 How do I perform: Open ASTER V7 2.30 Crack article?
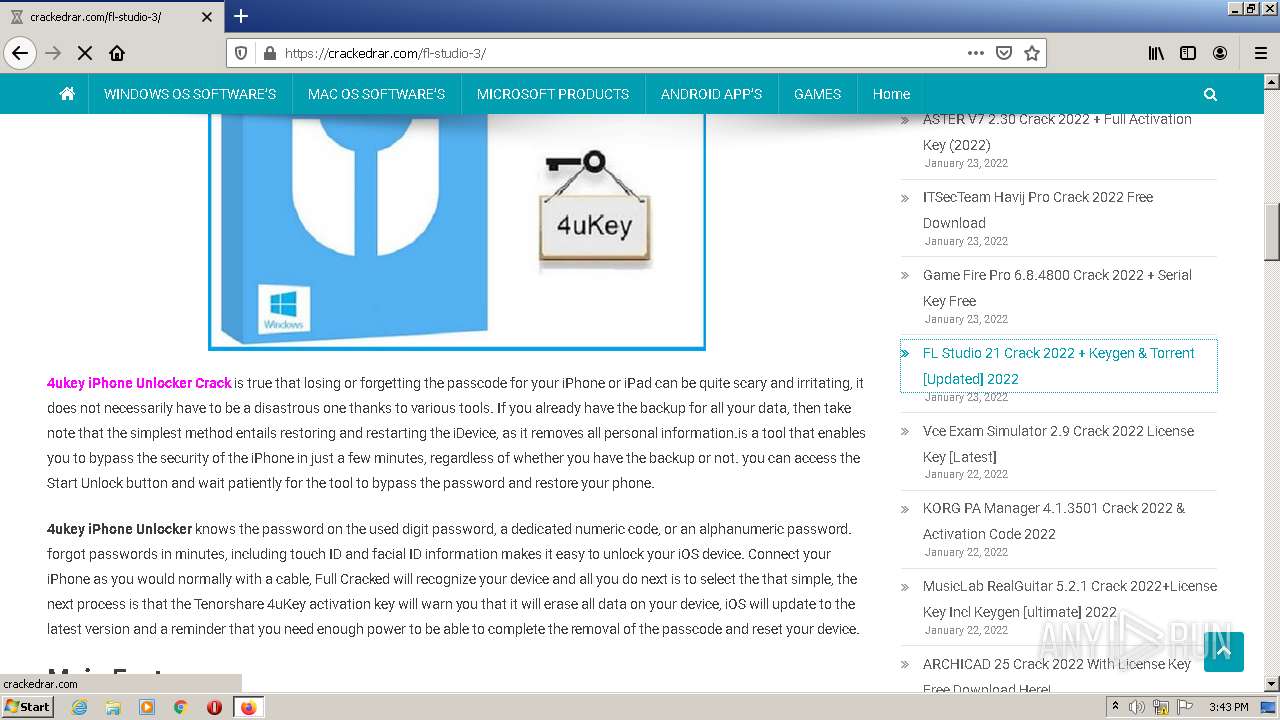pos(1057,132)
